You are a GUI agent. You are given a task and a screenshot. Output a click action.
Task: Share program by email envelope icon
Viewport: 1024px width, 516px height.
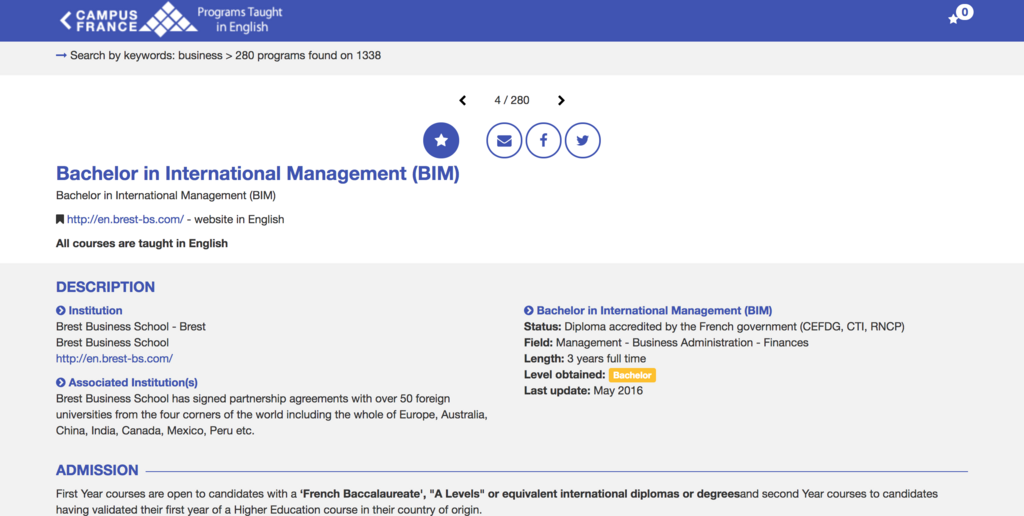point(504,140)
